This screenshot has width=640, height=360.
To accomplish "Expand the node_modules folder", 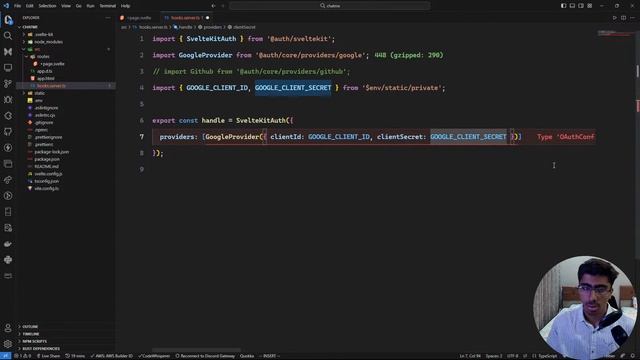I will click(48, 42).
